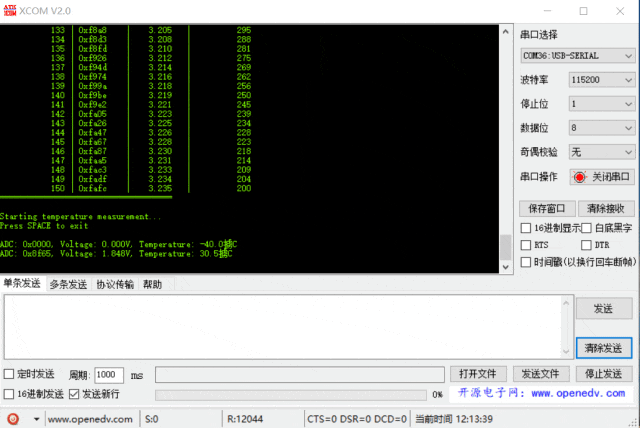
Task: Enable the 定时发送 checkbox
Action: [x=9, y=374]
